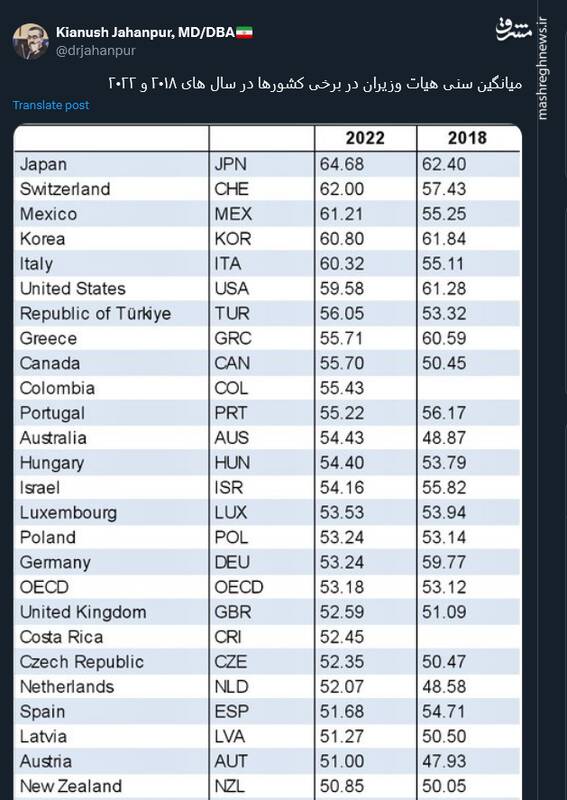Image resolution: width=567 pixels, height=800 pixels.
Task: Click the Persian tweet caption text
Action: pyautogui.click(x=315, y=84)
